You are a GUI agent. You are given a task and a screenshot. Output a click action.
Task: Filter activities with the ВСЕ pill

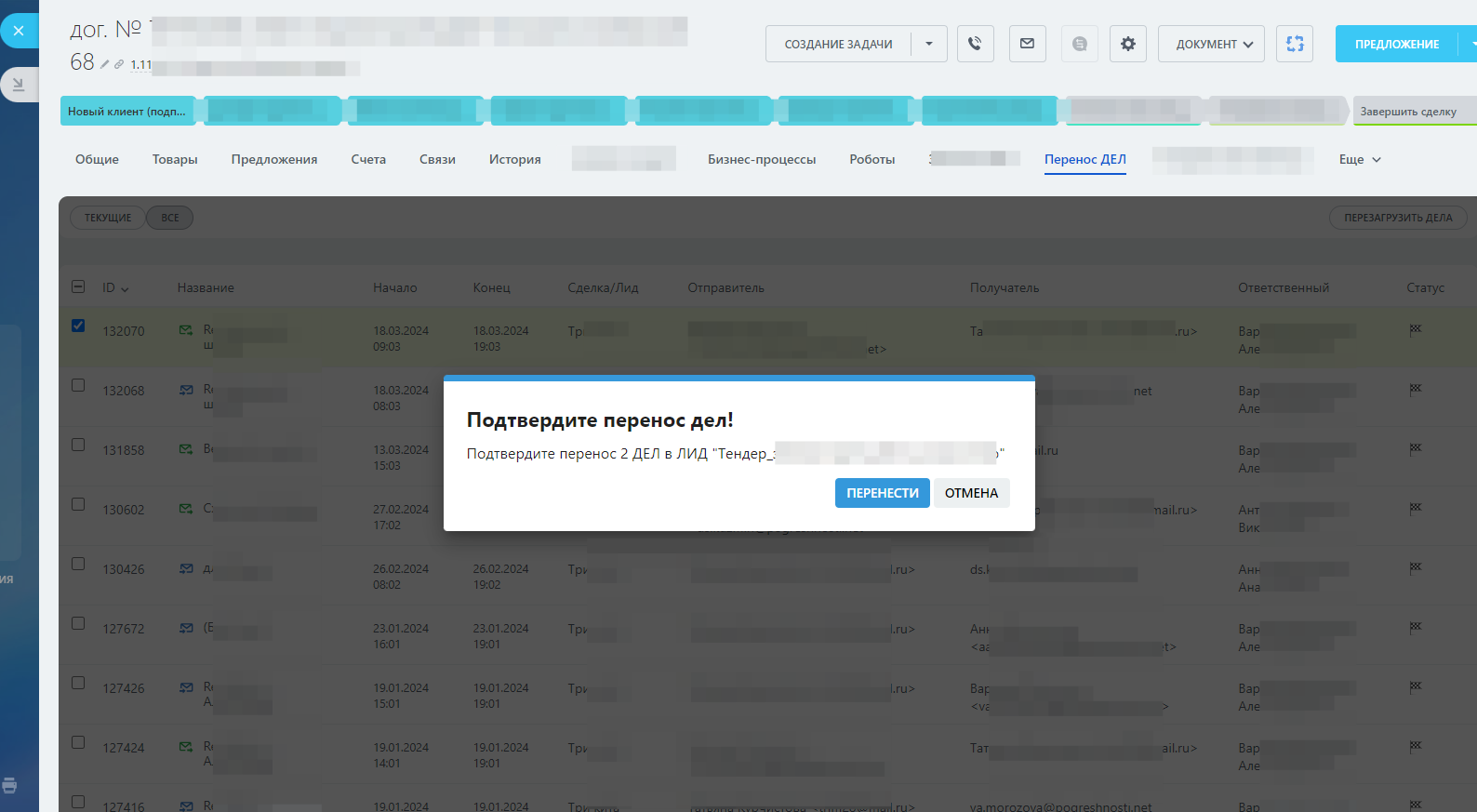tap(170, 218)
